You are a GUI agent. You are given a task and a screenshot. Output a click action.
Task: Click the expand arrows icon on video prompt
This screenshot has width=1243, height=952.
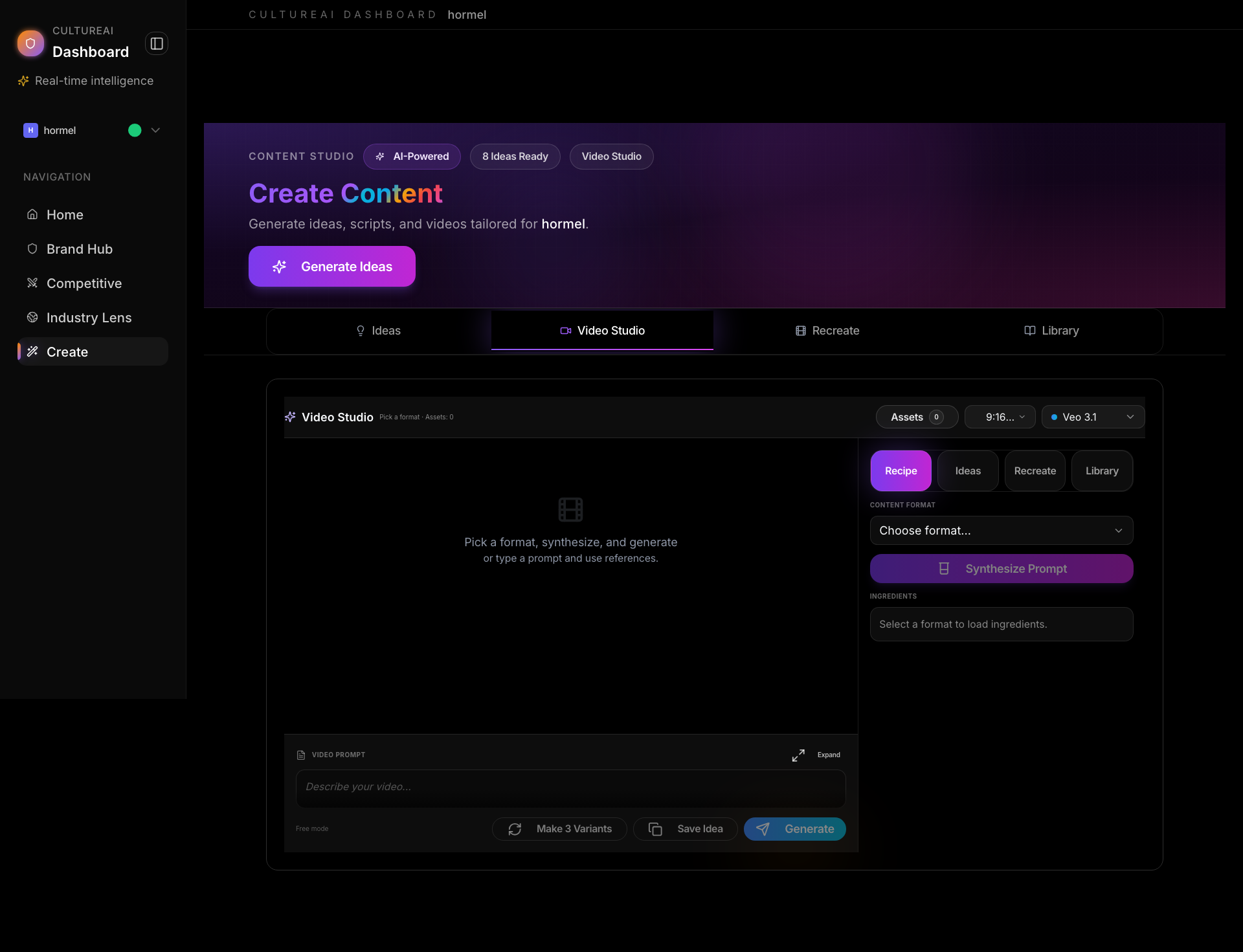pos(798,755)
